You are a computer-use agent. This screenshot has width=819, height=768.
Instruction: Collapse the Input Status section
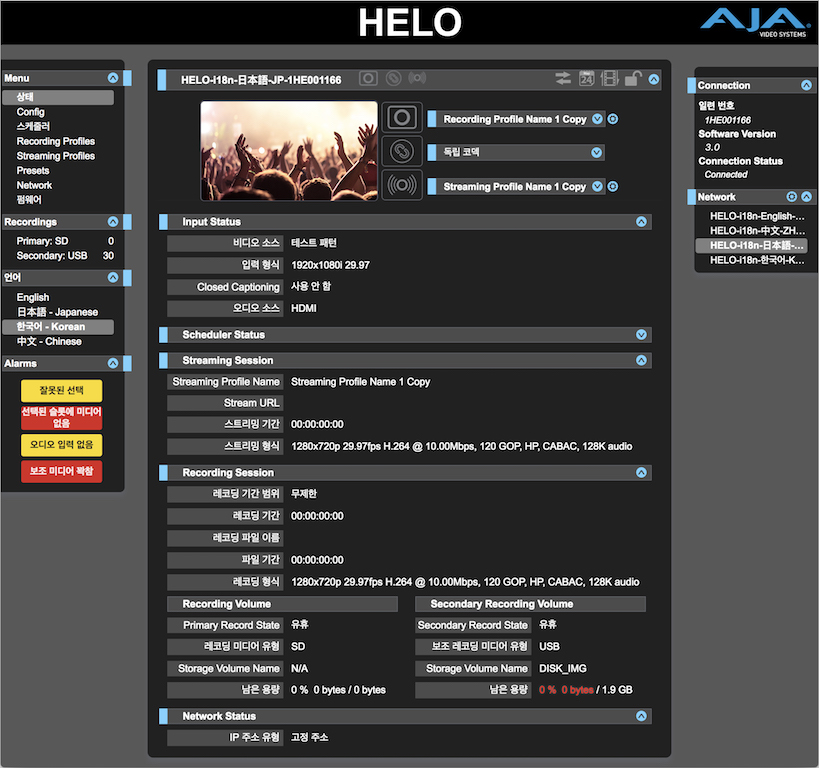641,222
